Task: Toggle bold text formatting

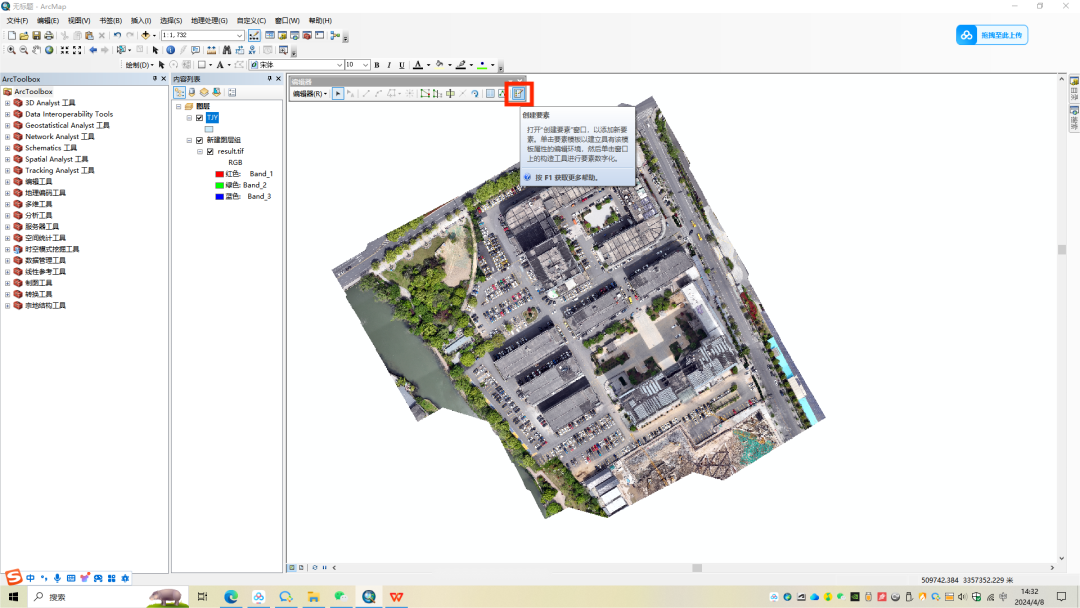Action: 377,65
